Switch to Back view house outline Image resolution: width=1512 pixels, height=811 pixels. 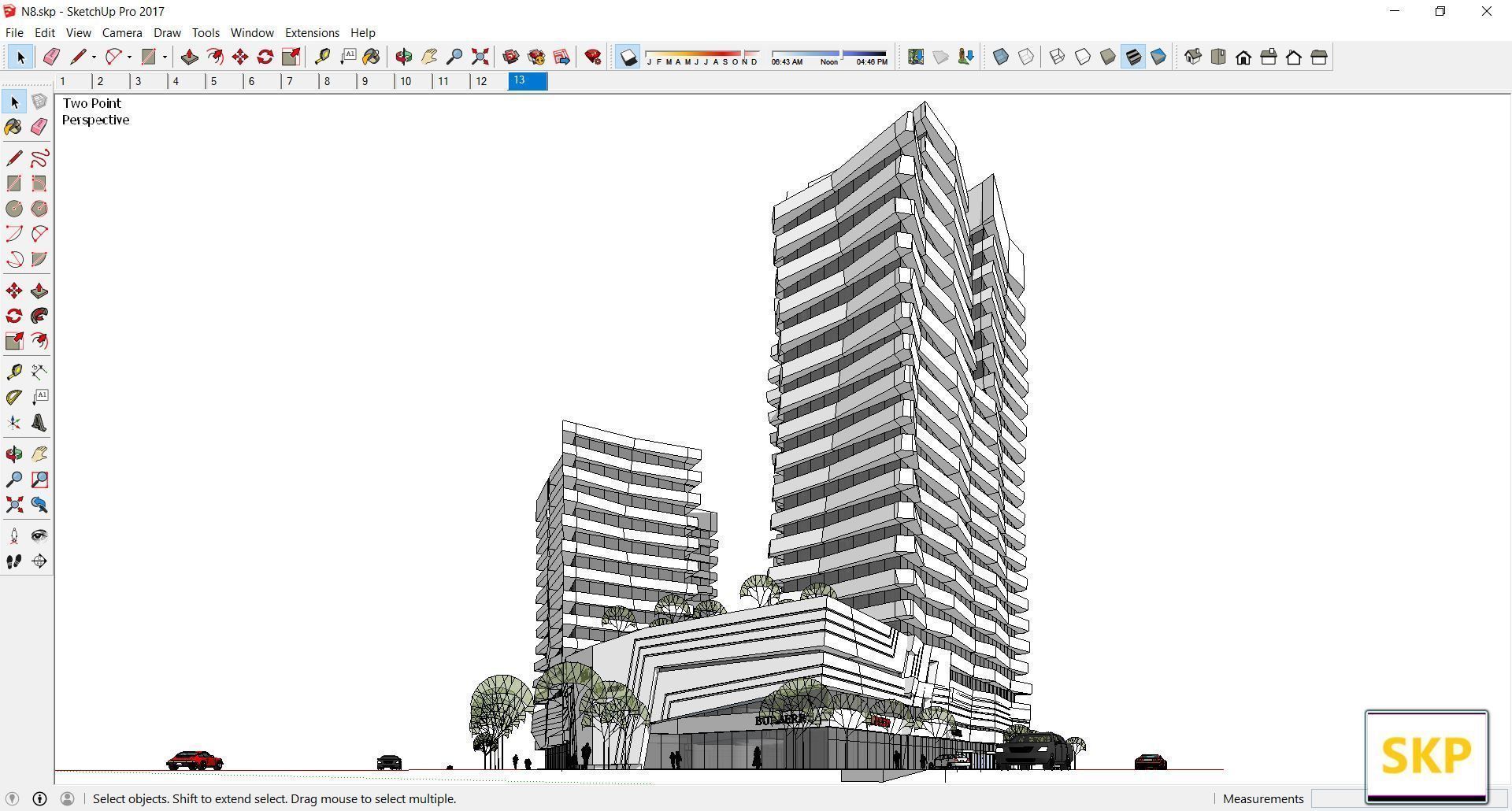[x=1294, y=57]
